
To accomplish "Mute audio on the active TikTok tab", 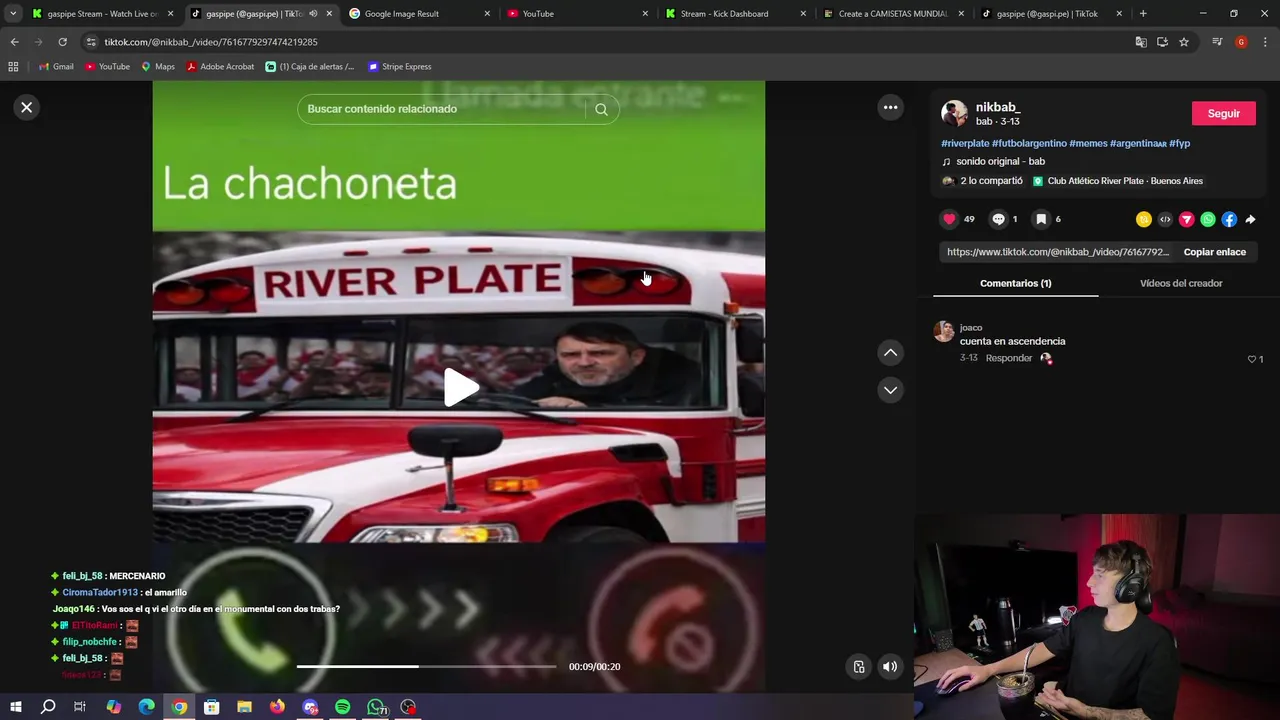I will [x=313, y=14].
